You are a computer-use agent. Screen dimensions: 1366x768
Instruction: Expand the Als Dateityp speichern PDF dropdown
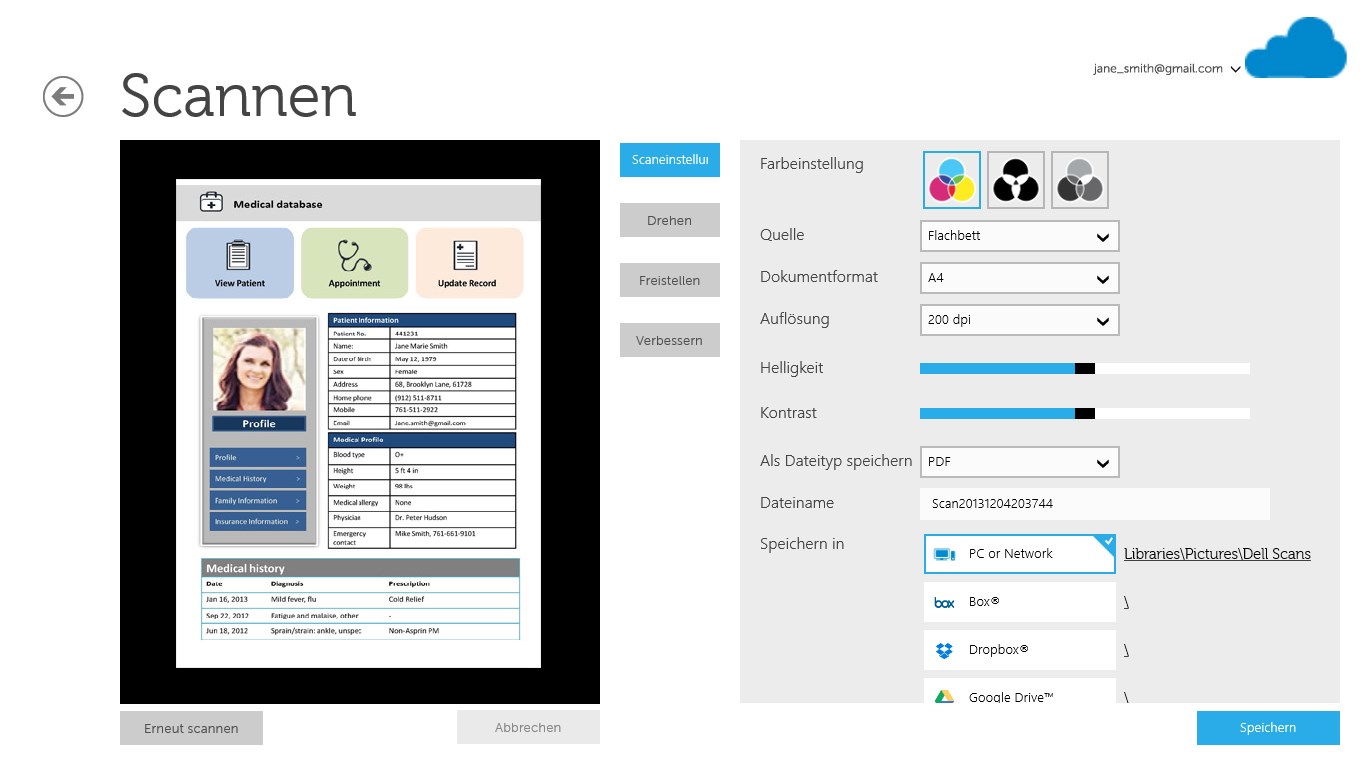coord(1019,462)
